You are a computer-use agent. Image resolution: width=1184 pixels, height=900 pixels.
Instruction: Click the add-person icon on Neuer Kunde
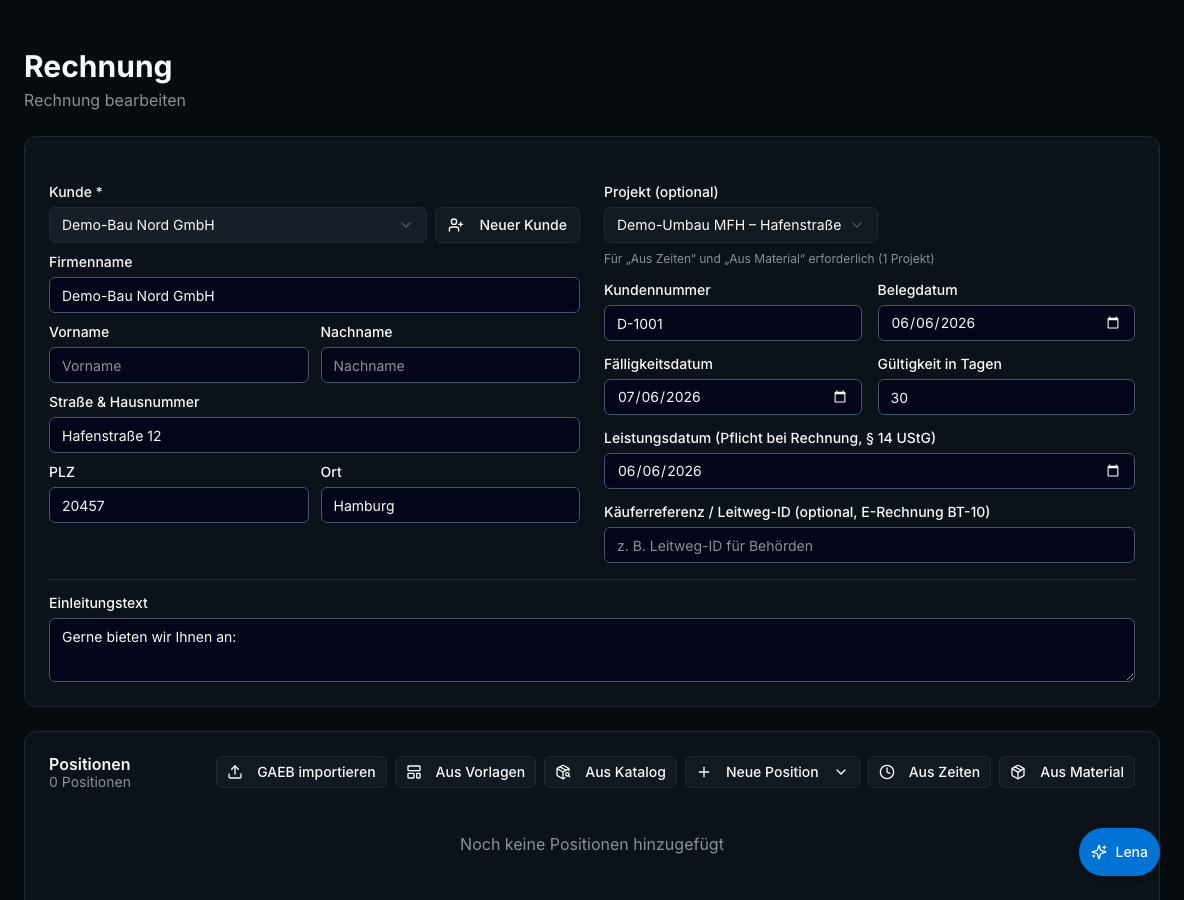pos(455,225)
